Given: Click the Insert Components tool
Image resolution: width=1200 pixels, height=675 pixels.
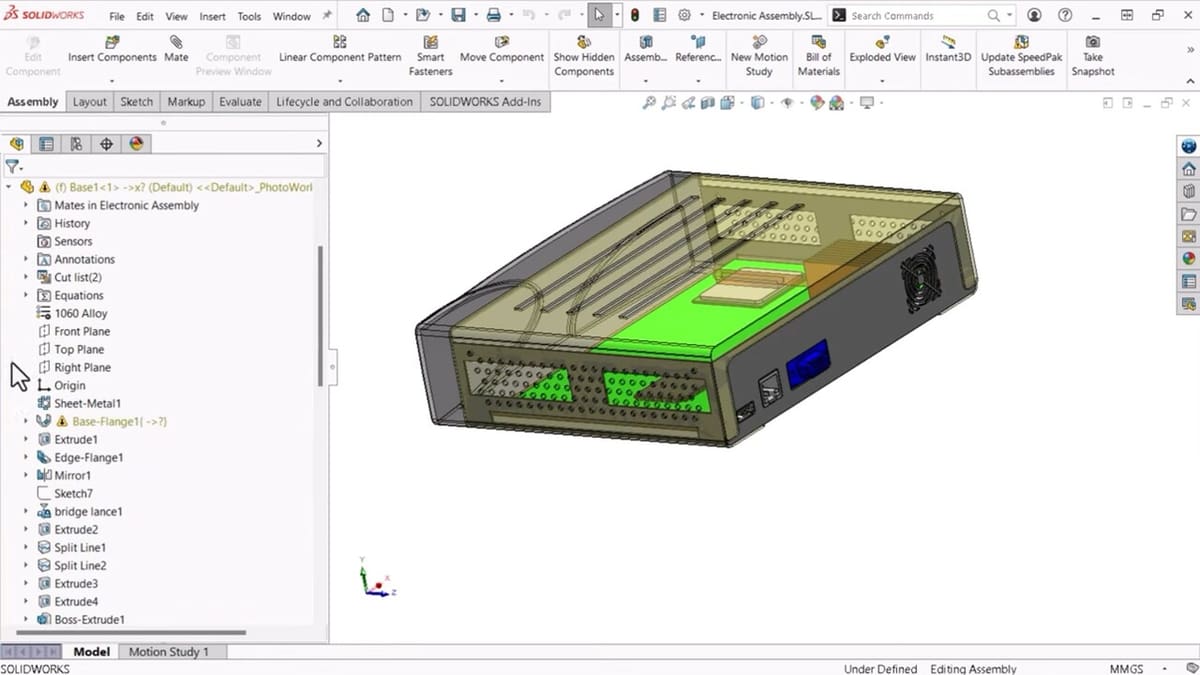Looking at the screenshot, I should (112, 49).
